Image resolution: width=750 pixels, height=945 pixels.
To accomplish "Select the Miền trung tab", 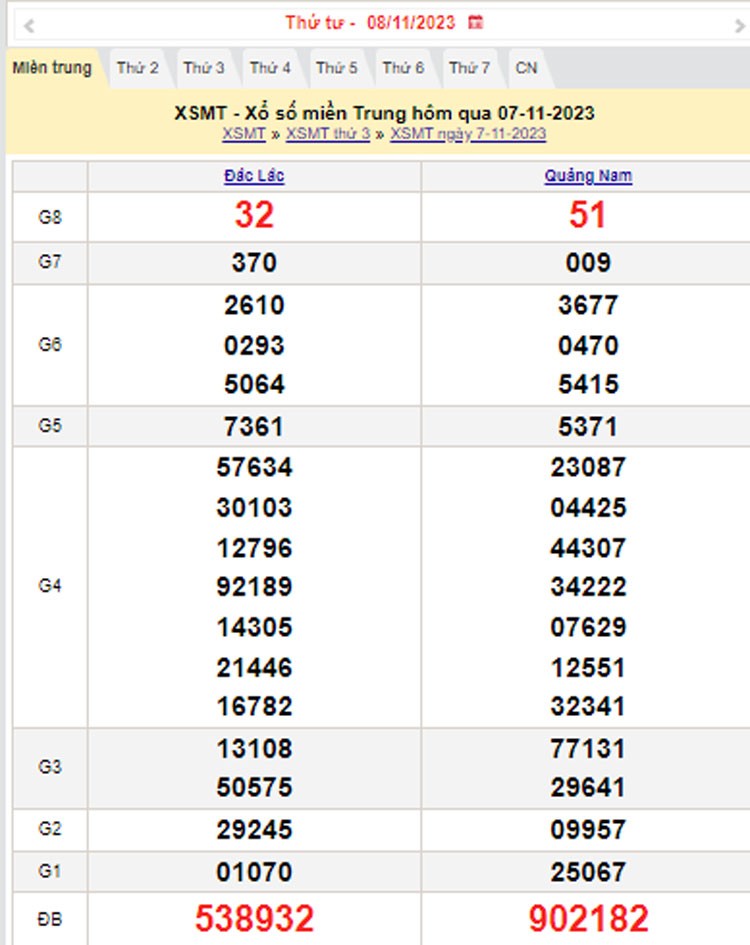I will tap(52, 68).
